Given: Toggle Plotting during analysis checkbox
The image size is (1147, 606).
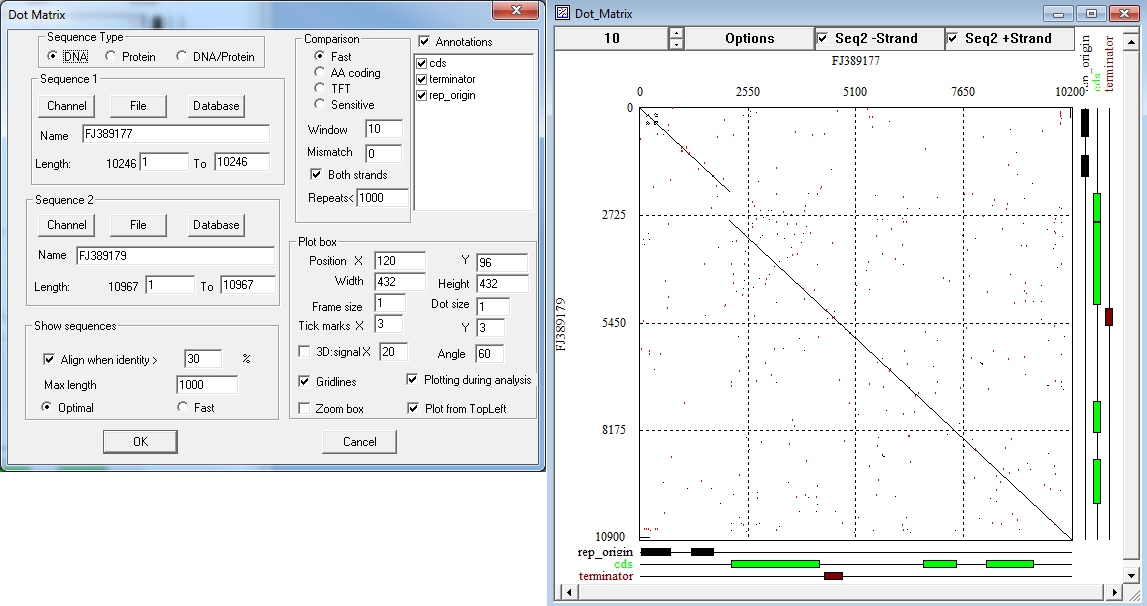Looking at the screenshot, I should [x=413, y=379].
